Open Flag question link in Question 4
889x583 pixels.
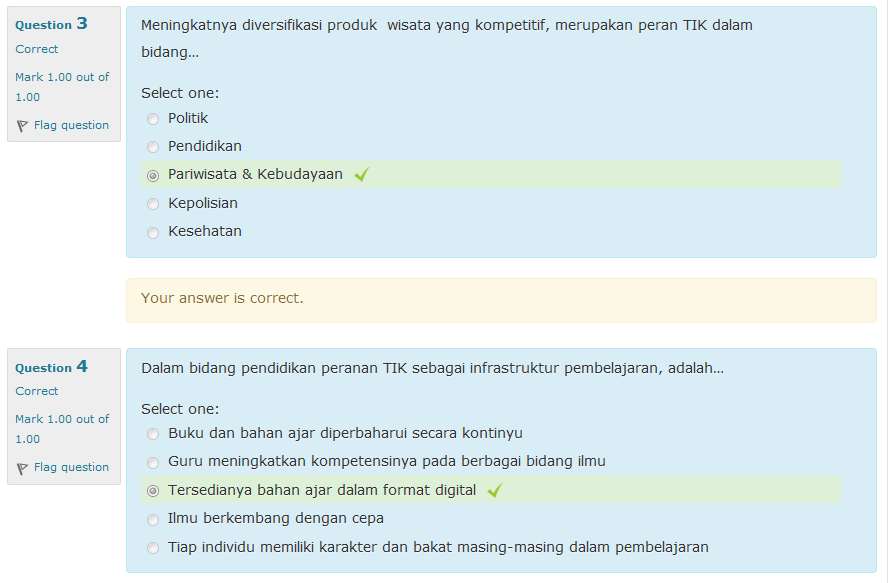pos(71,467)
